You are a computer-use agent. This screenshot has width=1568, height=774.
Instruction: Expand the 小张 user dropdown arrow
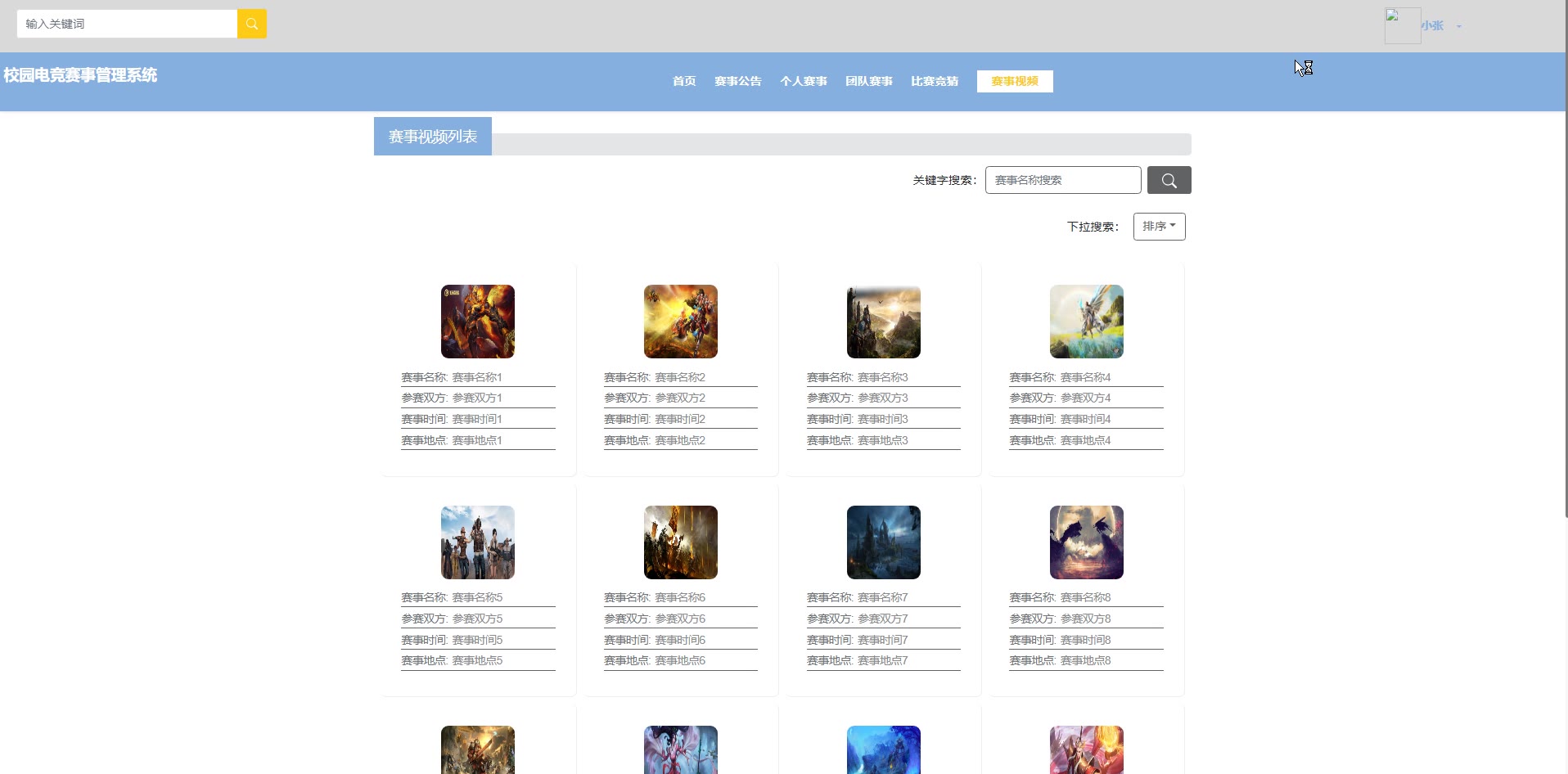[1458, 26]
